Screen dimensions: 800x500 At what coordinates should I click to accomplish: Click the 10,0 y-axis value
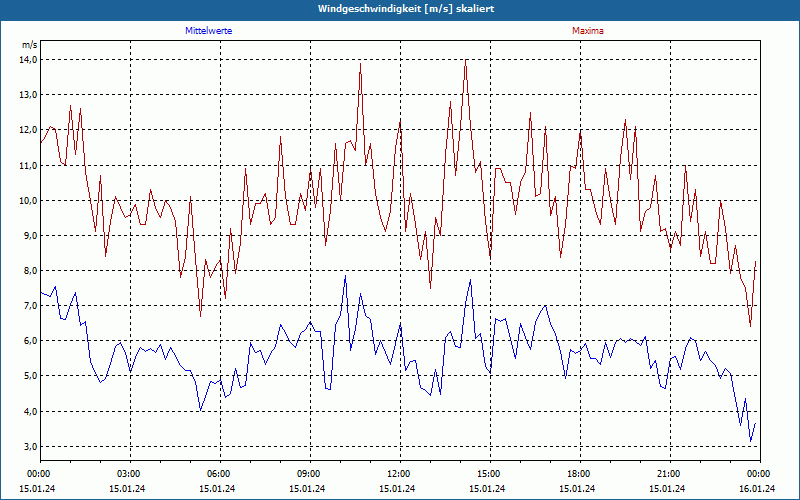click(29, 201)
